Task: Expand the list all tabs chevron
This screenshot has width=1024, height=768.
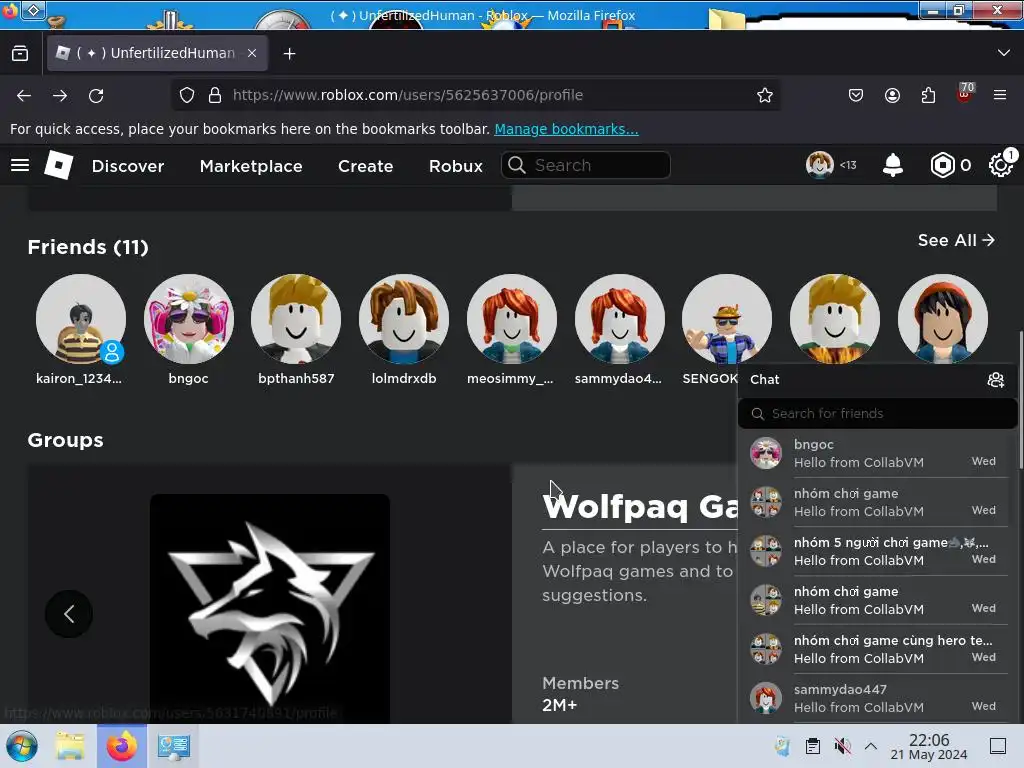Action: pos(1004,53)
